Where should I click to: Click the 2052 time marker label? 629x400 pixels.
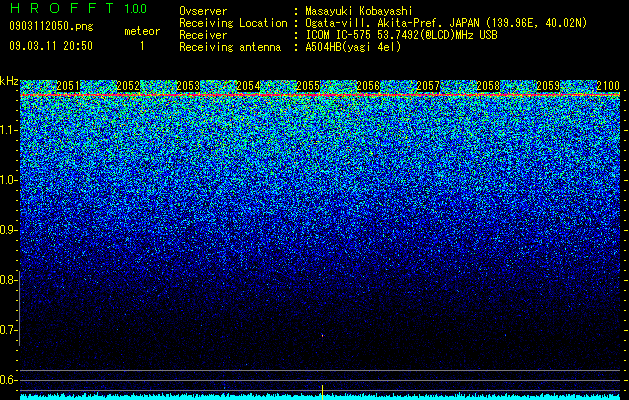click(x=128, y=85)
